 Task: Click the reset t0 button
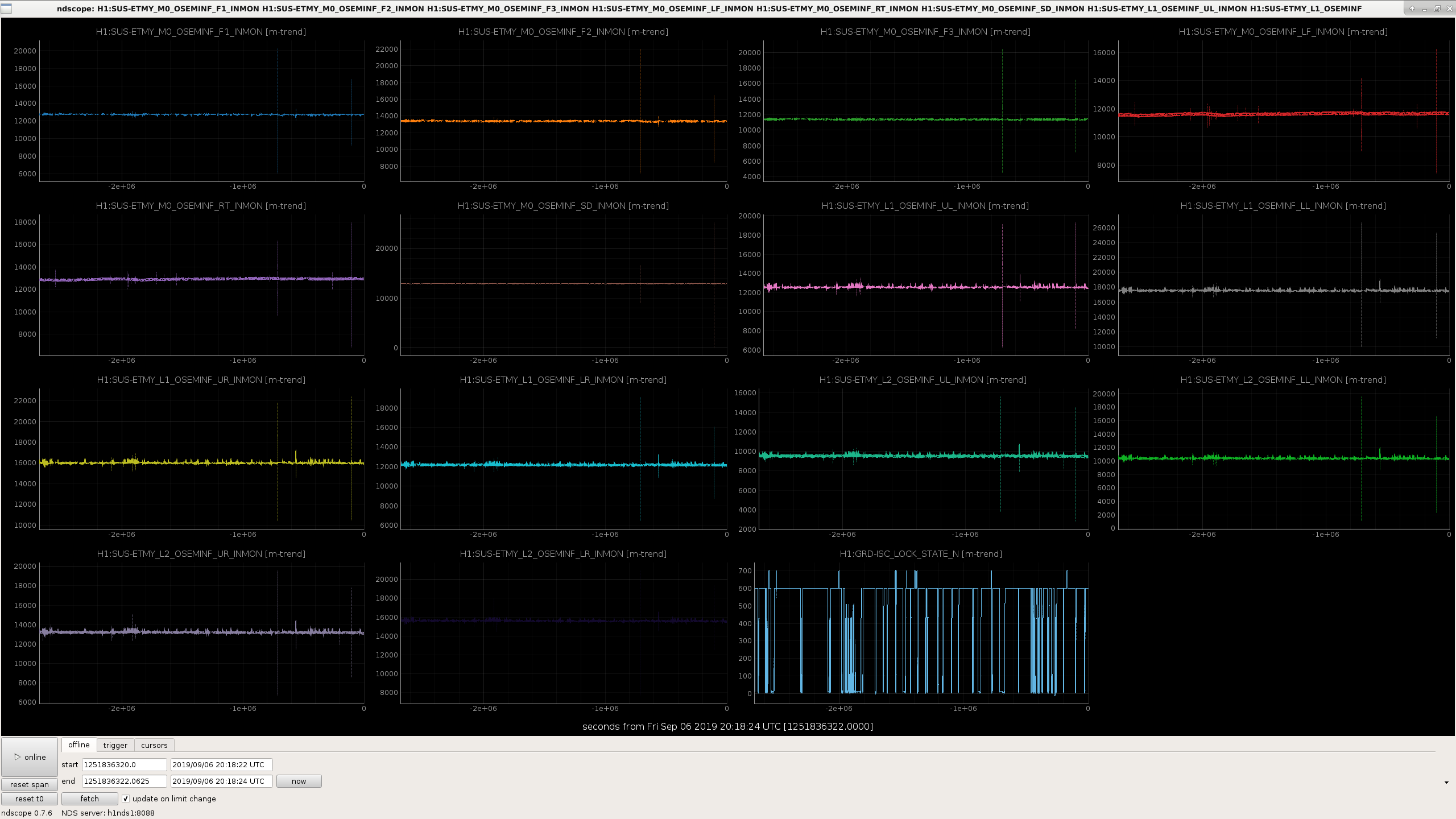[30, 799]
